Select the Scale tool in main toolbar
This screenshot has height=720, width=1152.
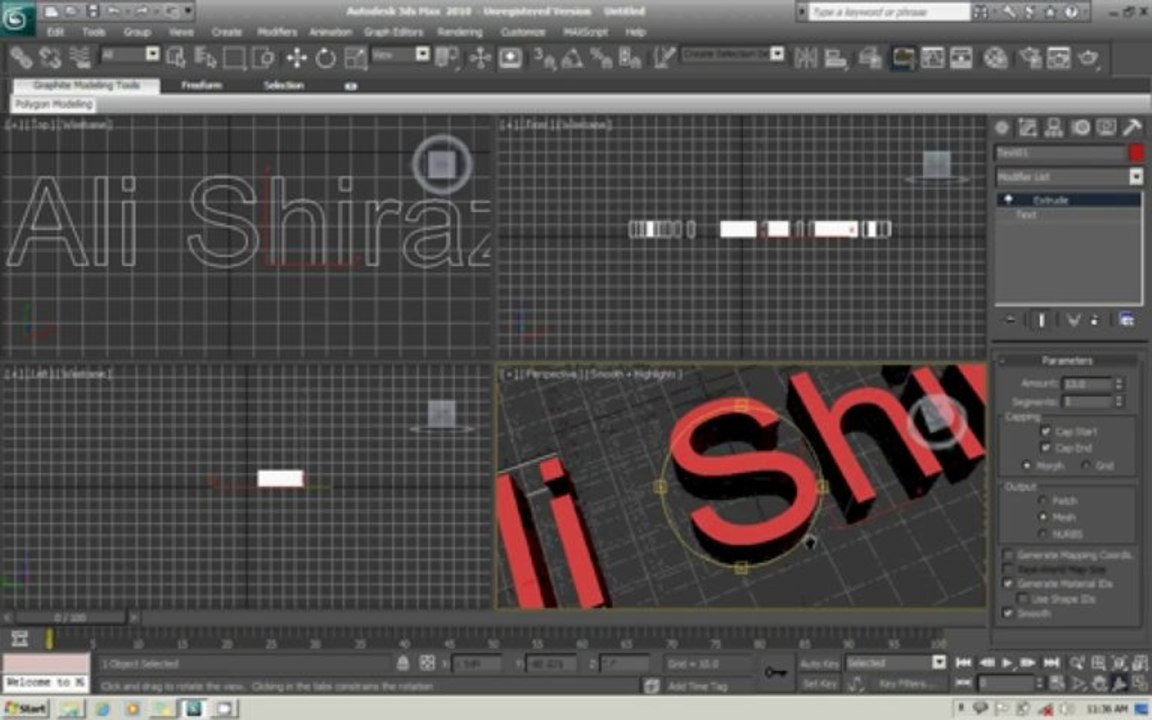(356, 57)
